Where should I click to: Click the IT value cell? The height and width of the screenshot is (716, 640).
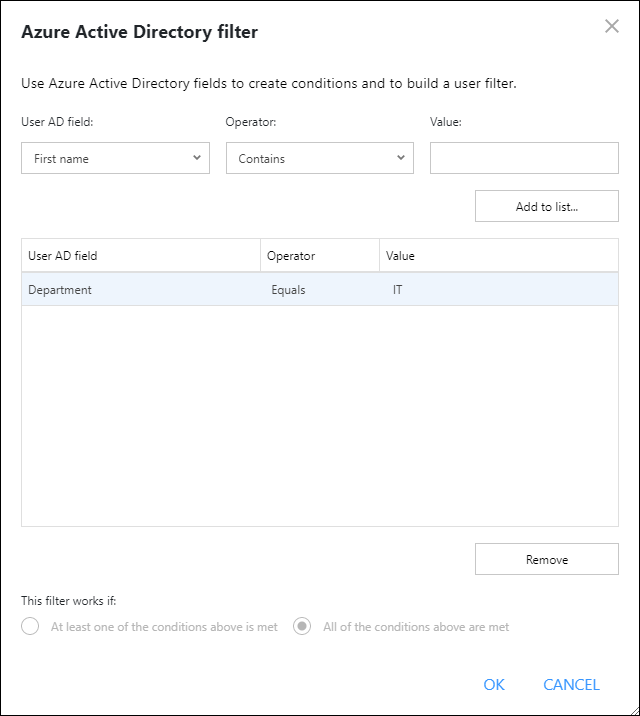(398, 290)
